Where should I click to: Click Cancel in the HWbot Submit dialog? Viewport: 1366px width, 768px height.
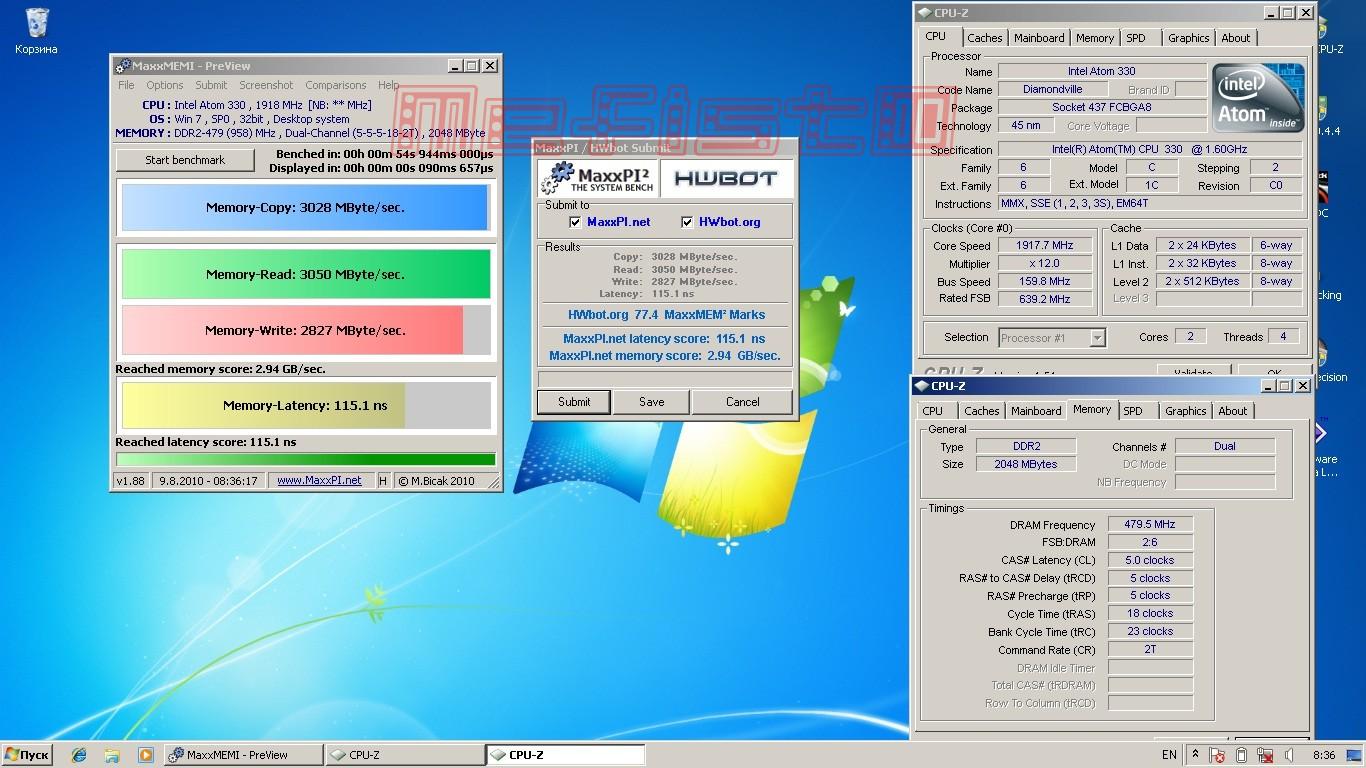tap(742, 402)
